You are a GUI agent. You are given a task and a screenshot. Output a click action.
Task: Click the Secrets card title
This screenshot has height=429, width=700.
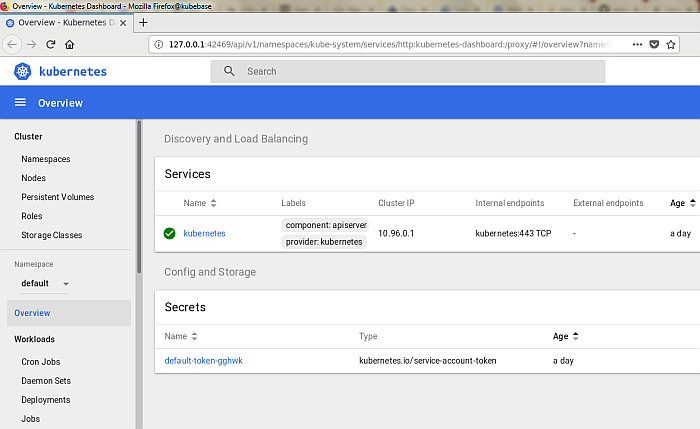click(185, 307)
